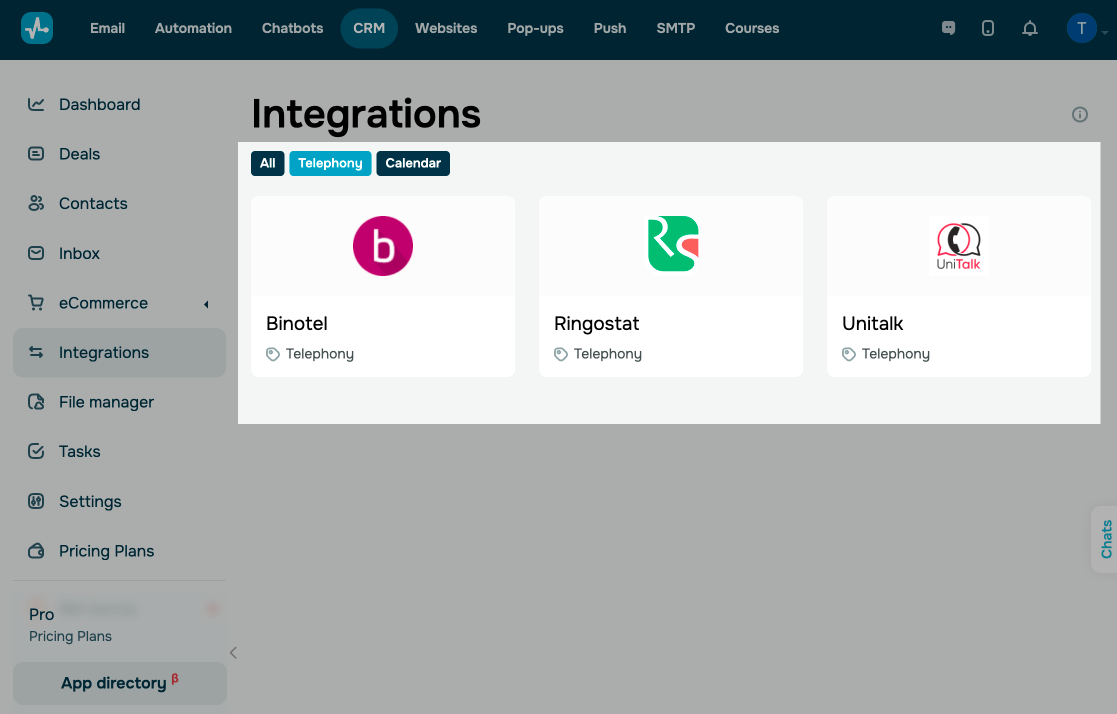Screen dimensions: 1117x714
Task: Click the Deals sidebar icon
Action: pyautogui.click(x=36, y=154)
